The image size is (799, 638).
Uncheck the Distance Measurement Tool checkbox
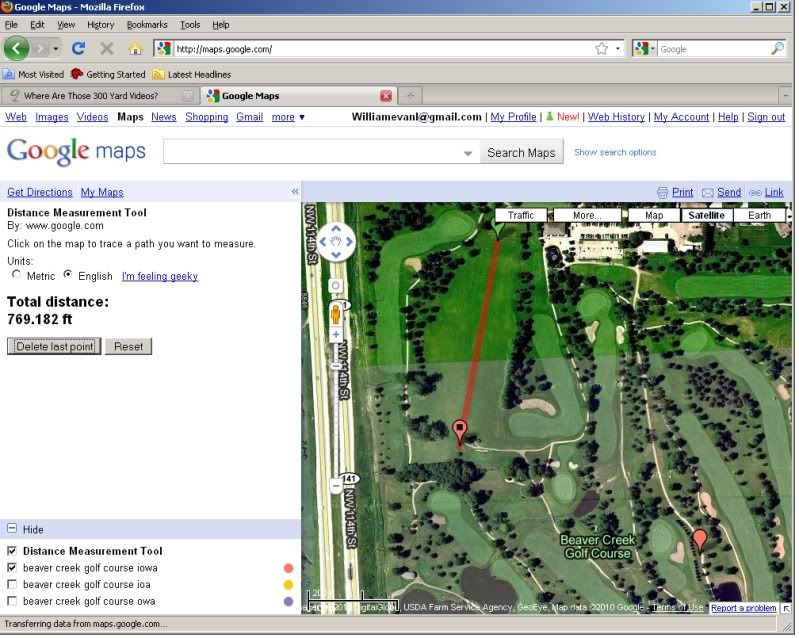12,551
